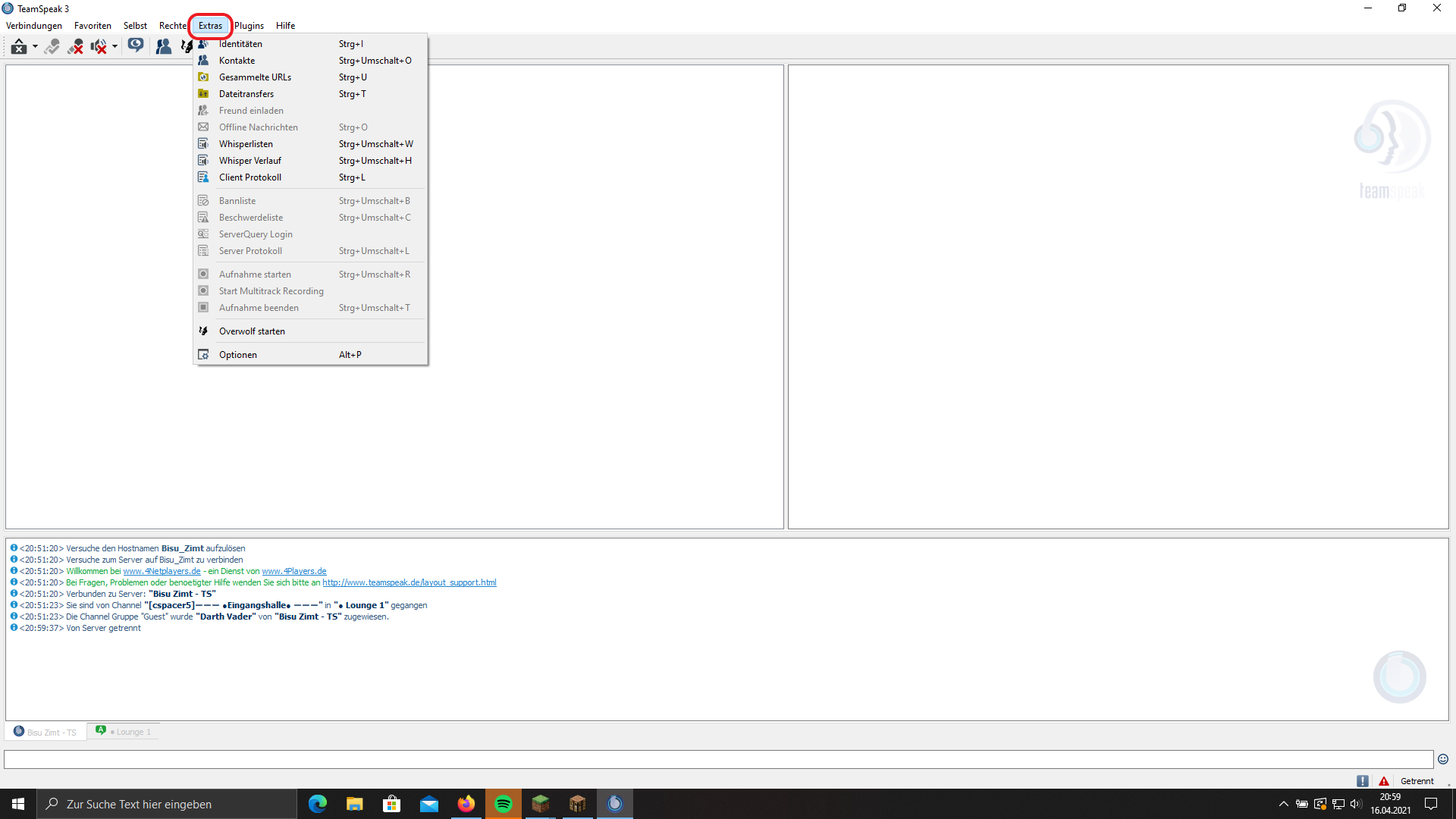Viewport: 1456px width, 819px height.
Task: Open Whisperlisten from the Extras menu
Action: pos(310,144)
